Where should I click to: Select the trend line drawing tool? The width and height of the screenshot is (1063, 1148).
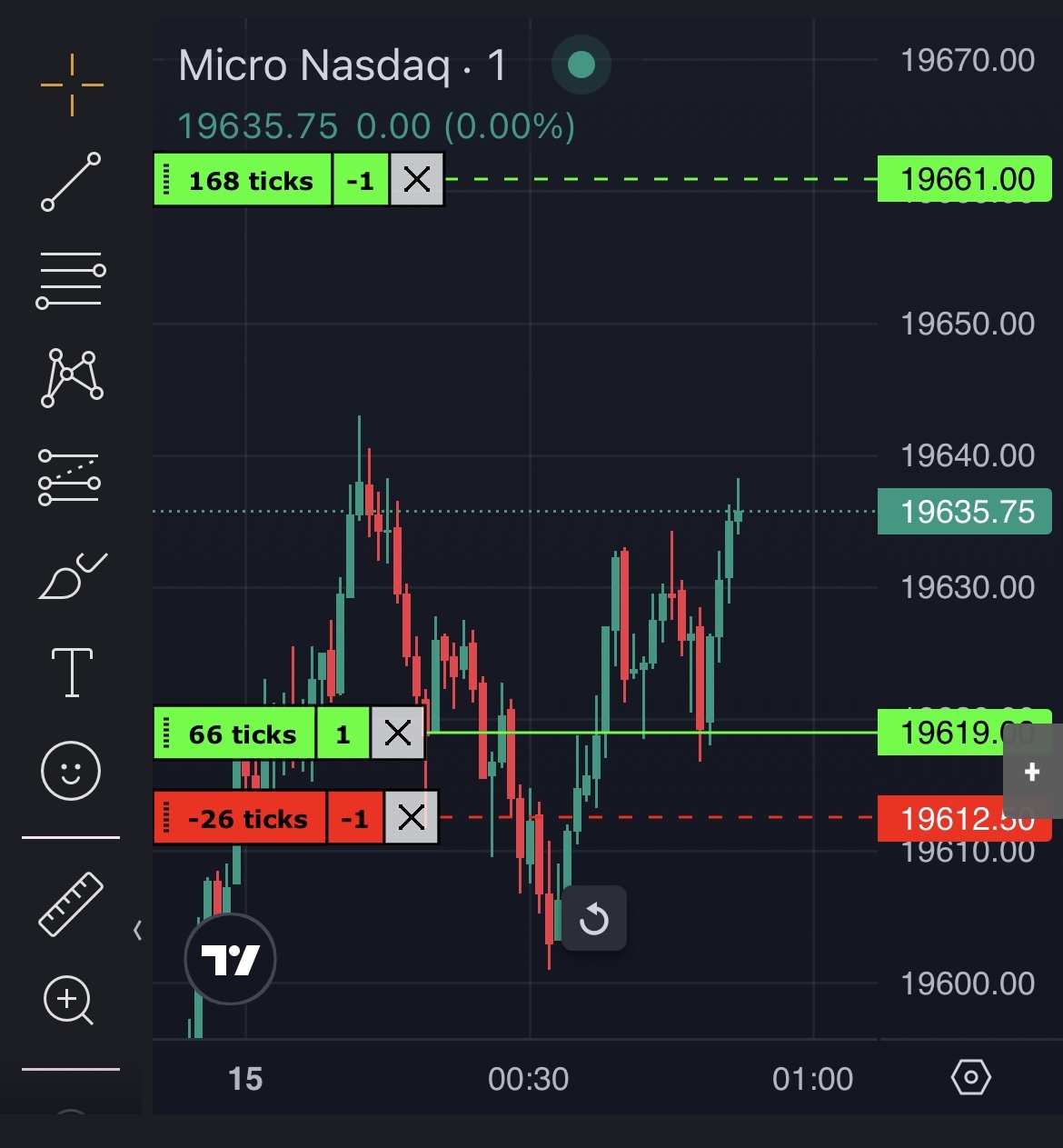[x=71, y=182]
